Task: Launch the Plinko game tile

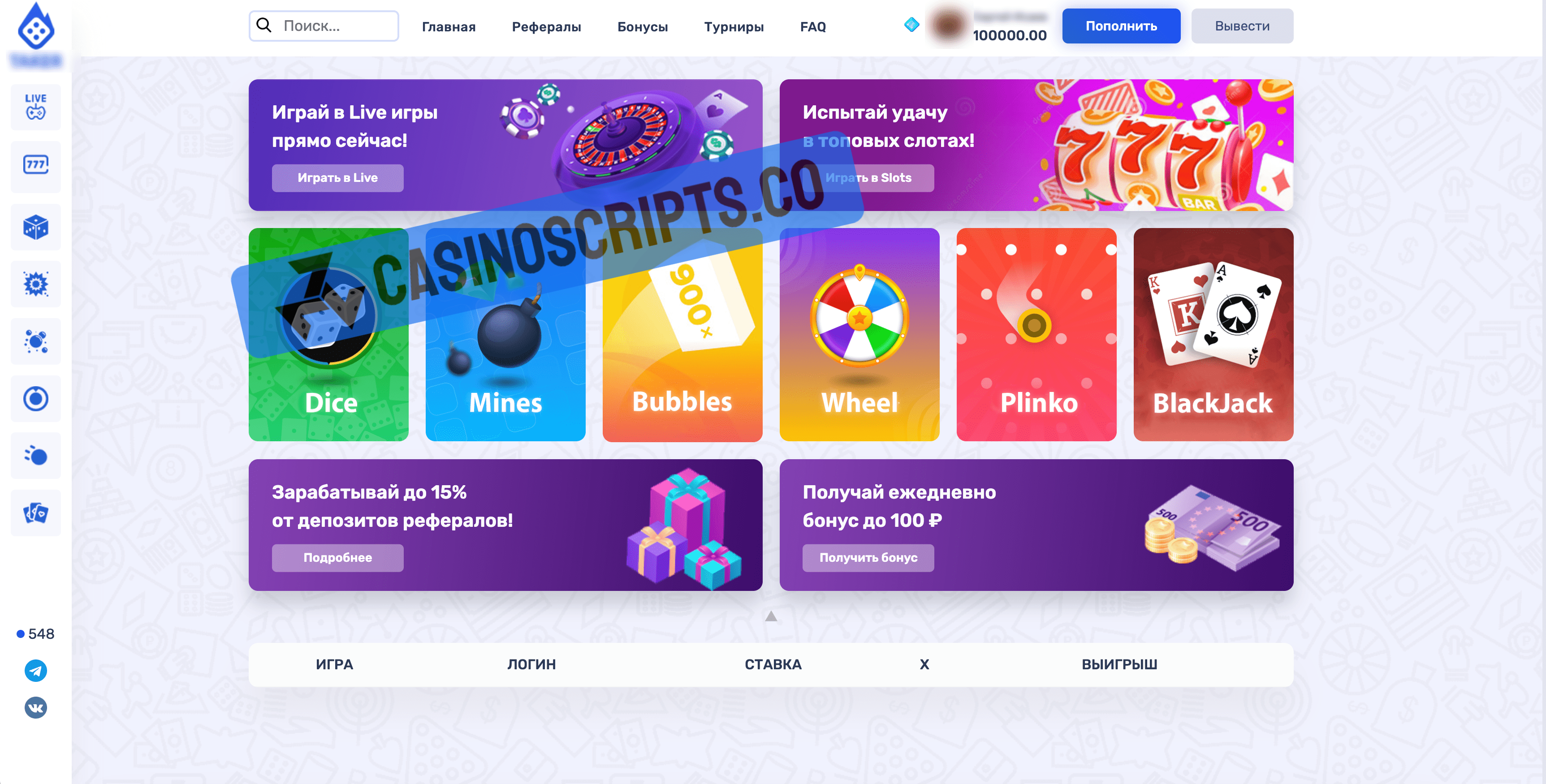Action: (1036, 334)
